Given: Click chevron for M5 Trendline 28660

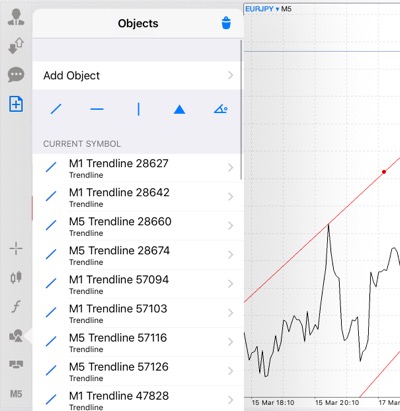Looking at the screenshot, I should point(230,226).
